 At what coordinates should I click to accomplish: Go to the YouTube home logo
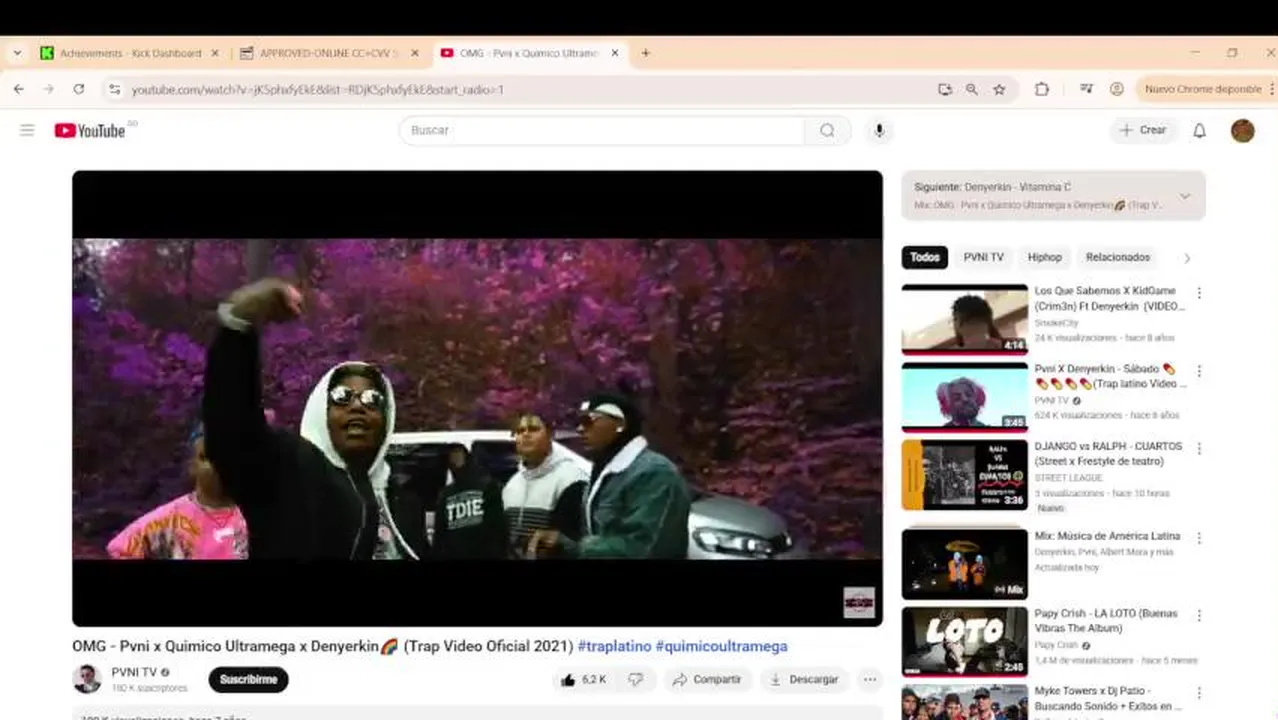(90, 130)
